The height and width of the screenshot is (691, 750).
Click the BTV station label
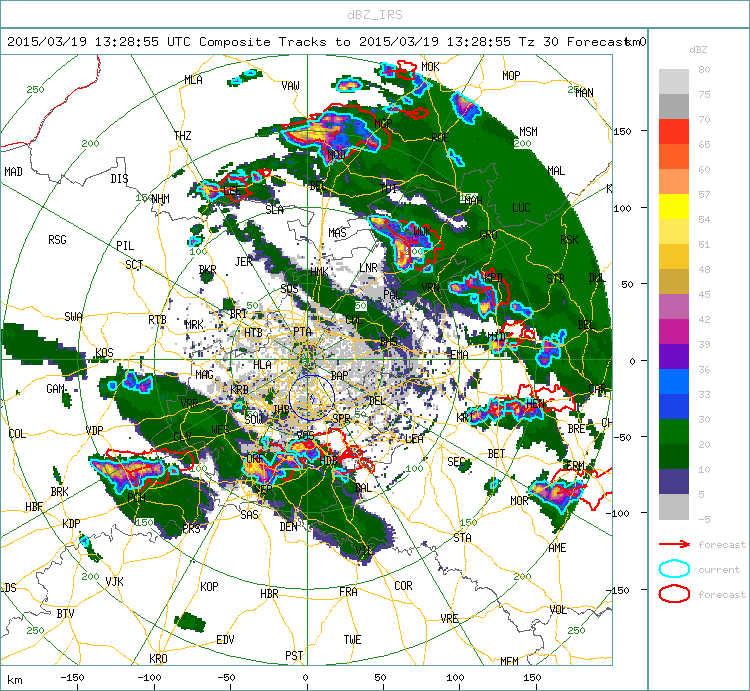(66, 614)
